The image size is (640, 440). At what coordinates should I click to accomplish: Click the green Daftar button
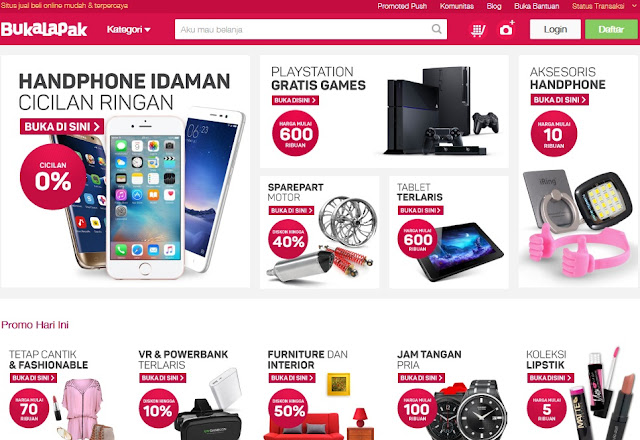point(611,29)
